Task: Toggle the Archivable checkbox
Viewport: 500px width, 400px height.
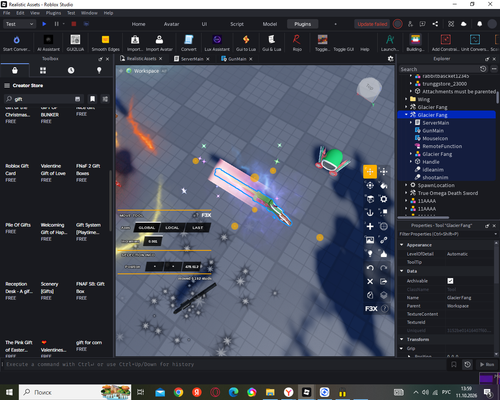Action: (450, 281)
